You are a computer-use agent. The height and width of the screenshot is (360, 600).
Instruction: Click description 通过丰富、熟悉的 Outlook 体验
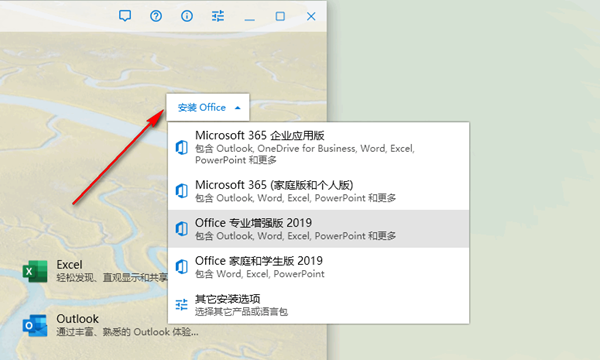[127, 332]
